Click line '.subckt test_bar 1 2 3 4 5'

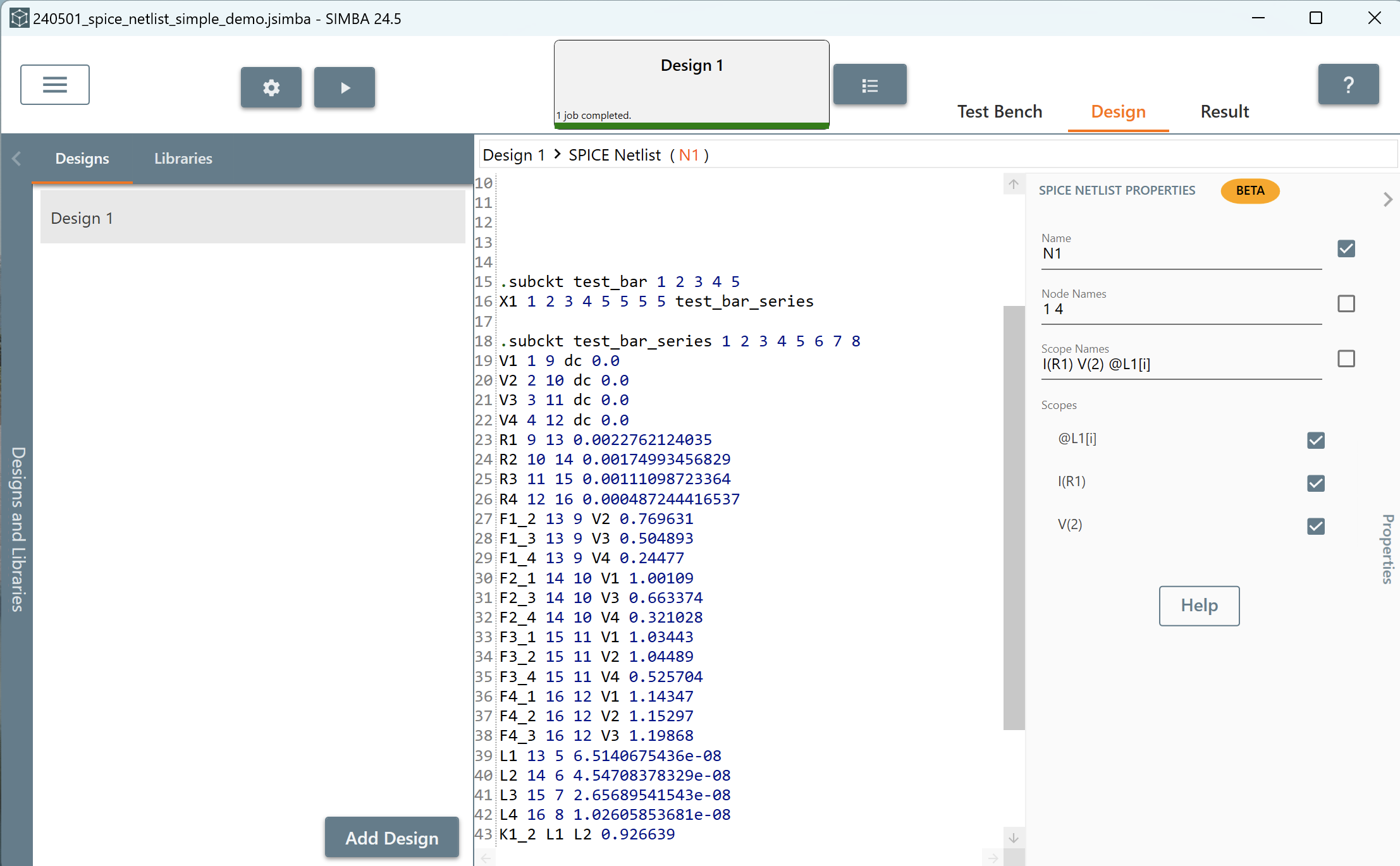[620, 281]
